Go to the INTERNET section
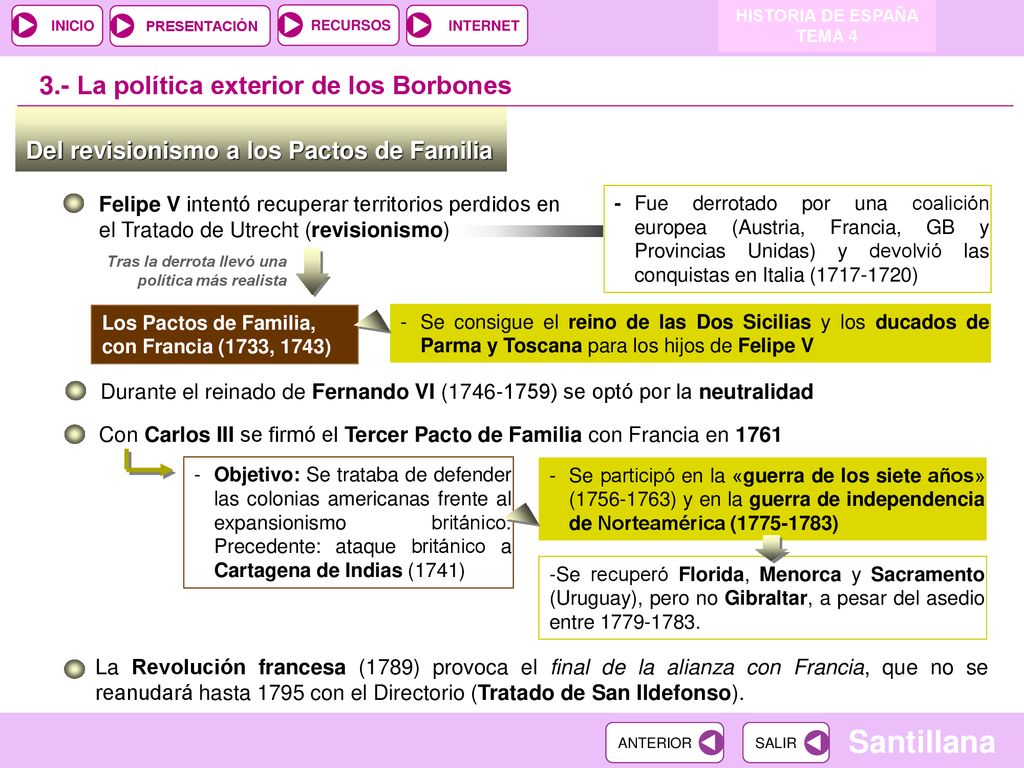1024x768 pixels. (466, 25)
